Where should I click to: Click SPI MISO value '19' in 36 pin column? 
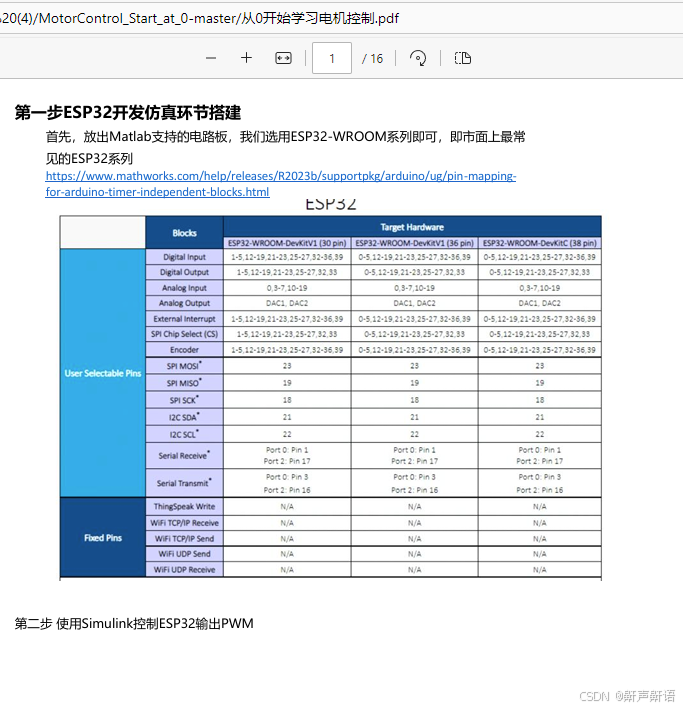tap(414, 383)
